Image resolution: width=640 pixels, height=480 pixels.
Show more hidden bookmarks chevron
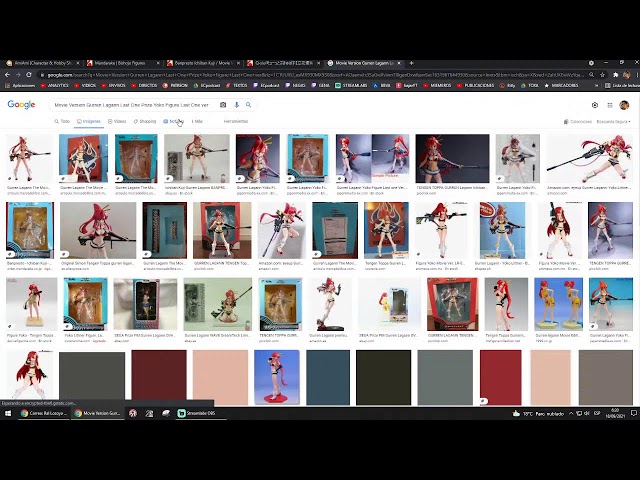[596, 86]
